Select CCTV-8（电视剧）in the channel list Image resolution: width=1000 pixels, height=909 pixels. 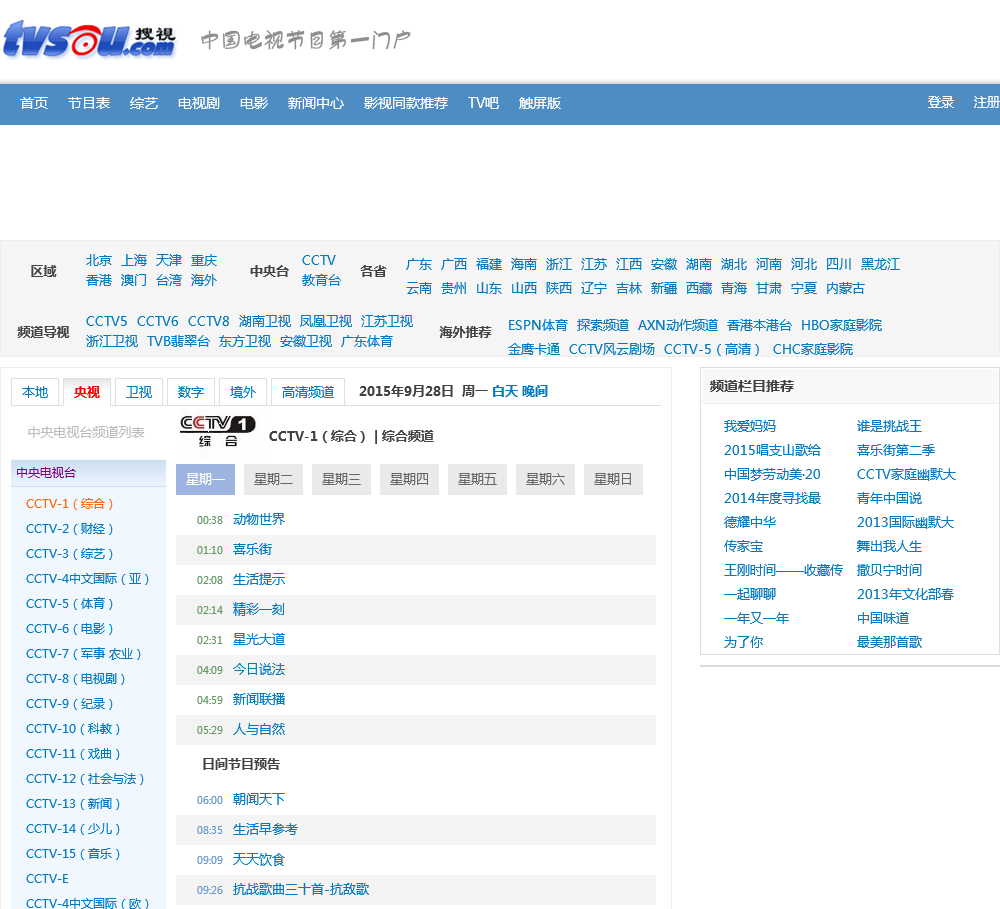click(75, 679)
